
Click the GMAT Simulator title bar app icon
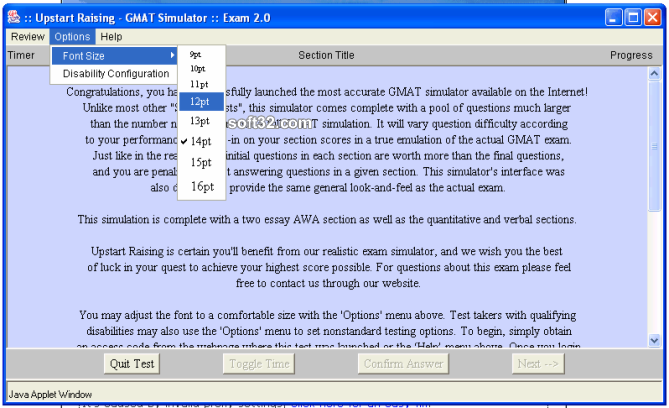coord(14,17)
